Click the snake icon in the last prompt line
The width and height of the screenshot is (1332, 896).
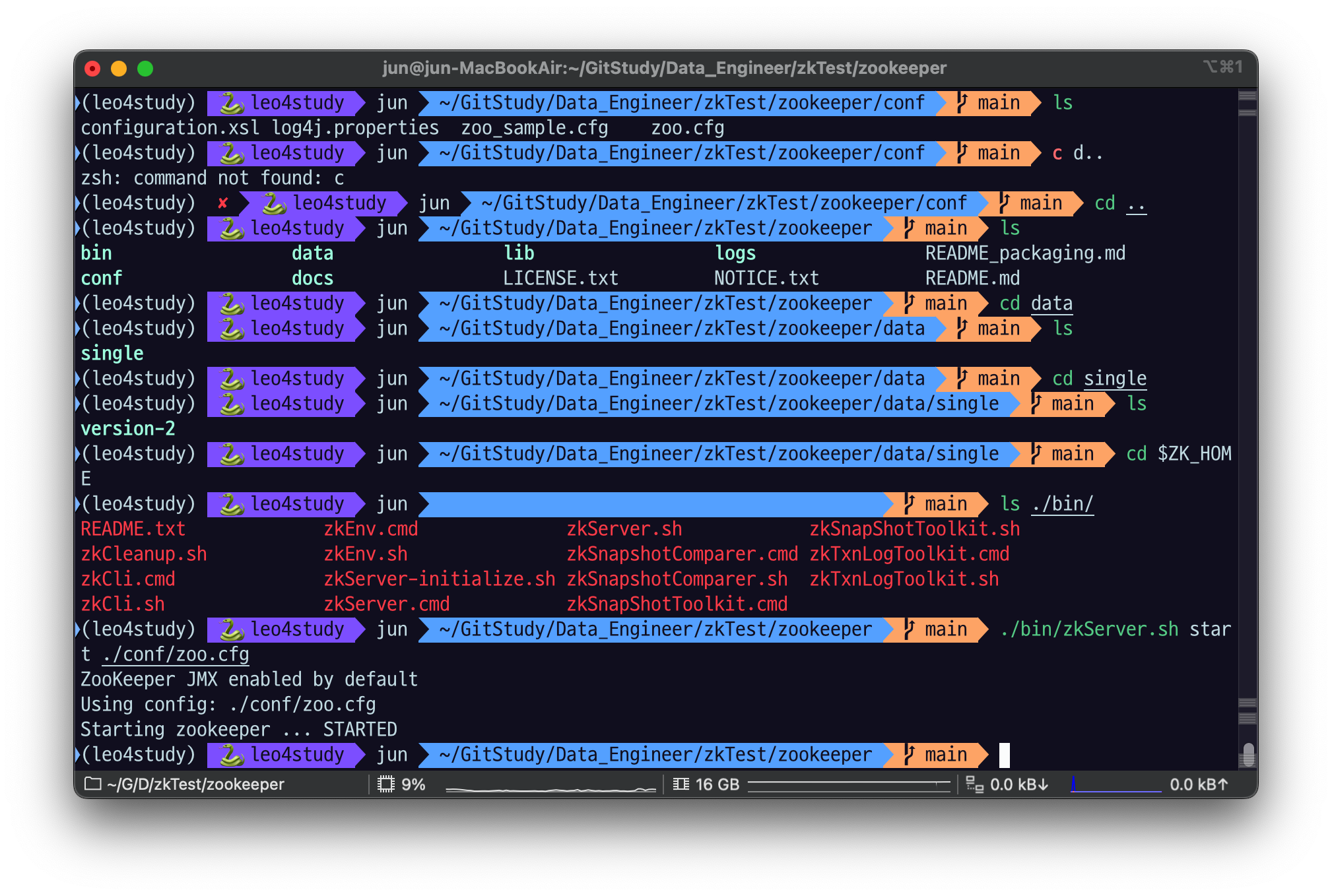232,755
